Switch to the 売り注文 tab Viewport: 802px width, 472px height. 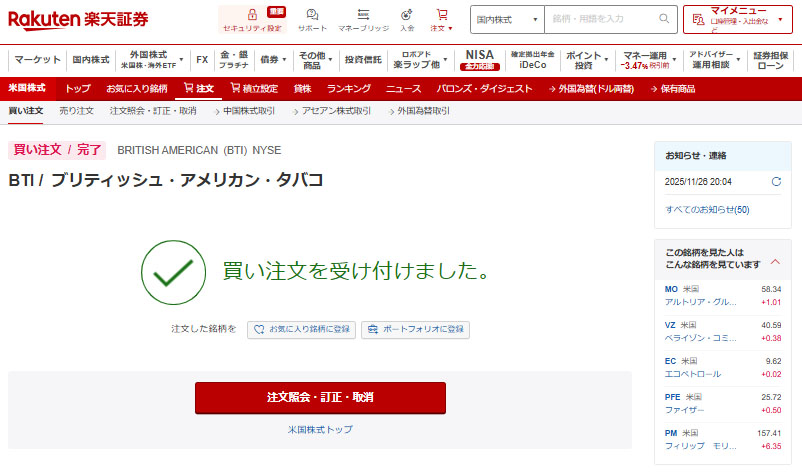click(76, 110)
